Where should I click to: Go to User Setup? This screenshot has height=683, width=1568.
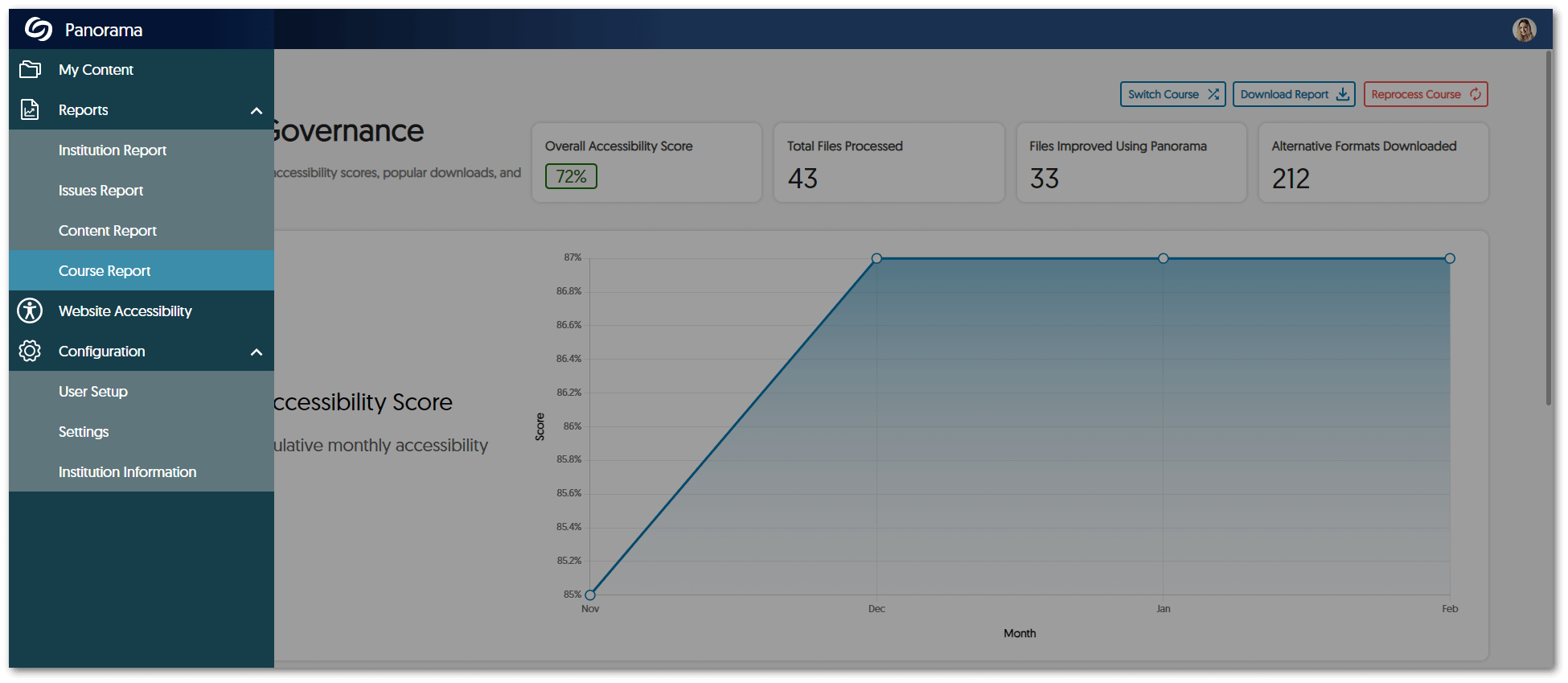[93, 392]
